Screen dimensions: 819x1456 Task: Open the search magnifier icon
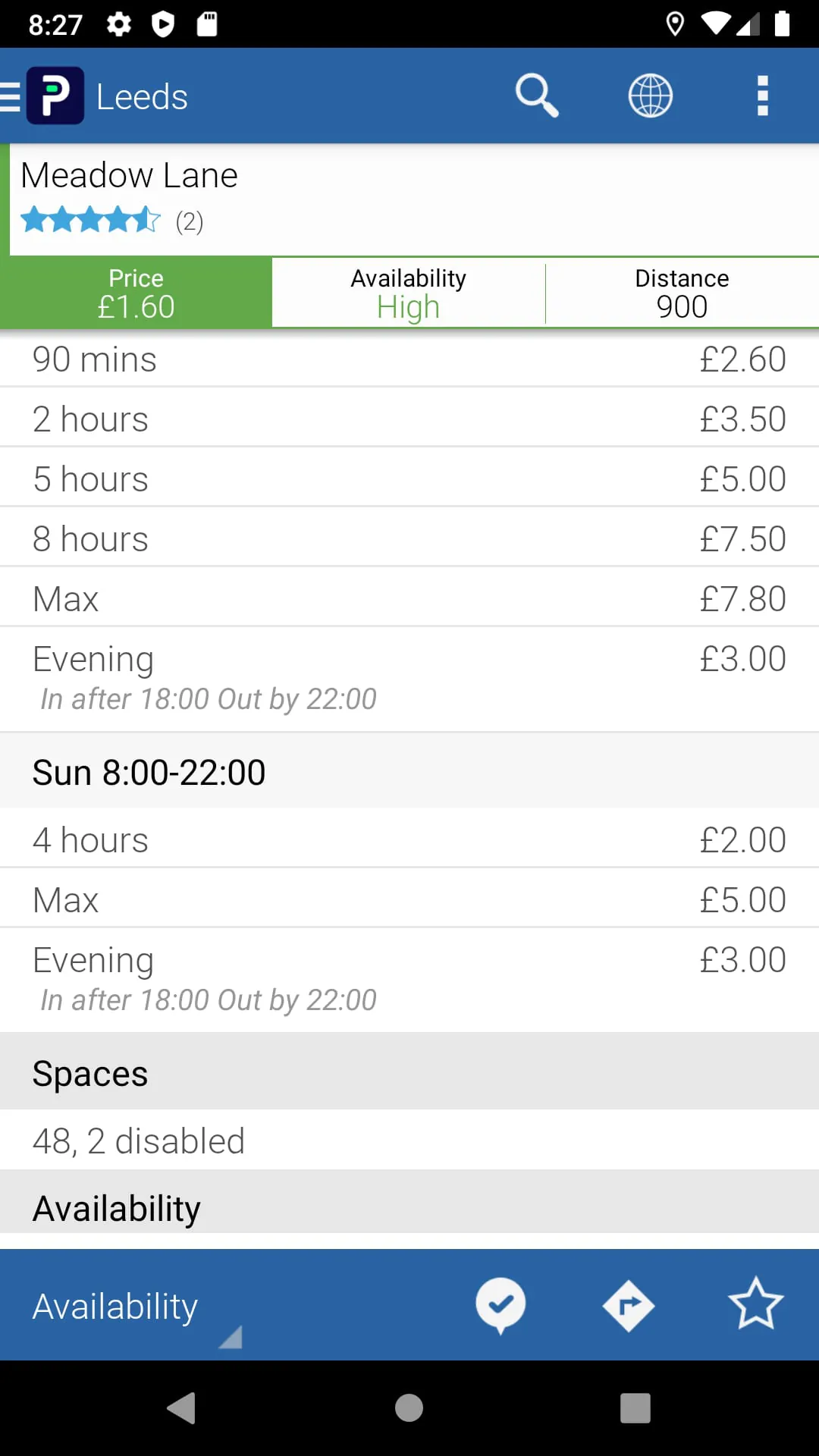pyautogui.click(x=536, y=96)
